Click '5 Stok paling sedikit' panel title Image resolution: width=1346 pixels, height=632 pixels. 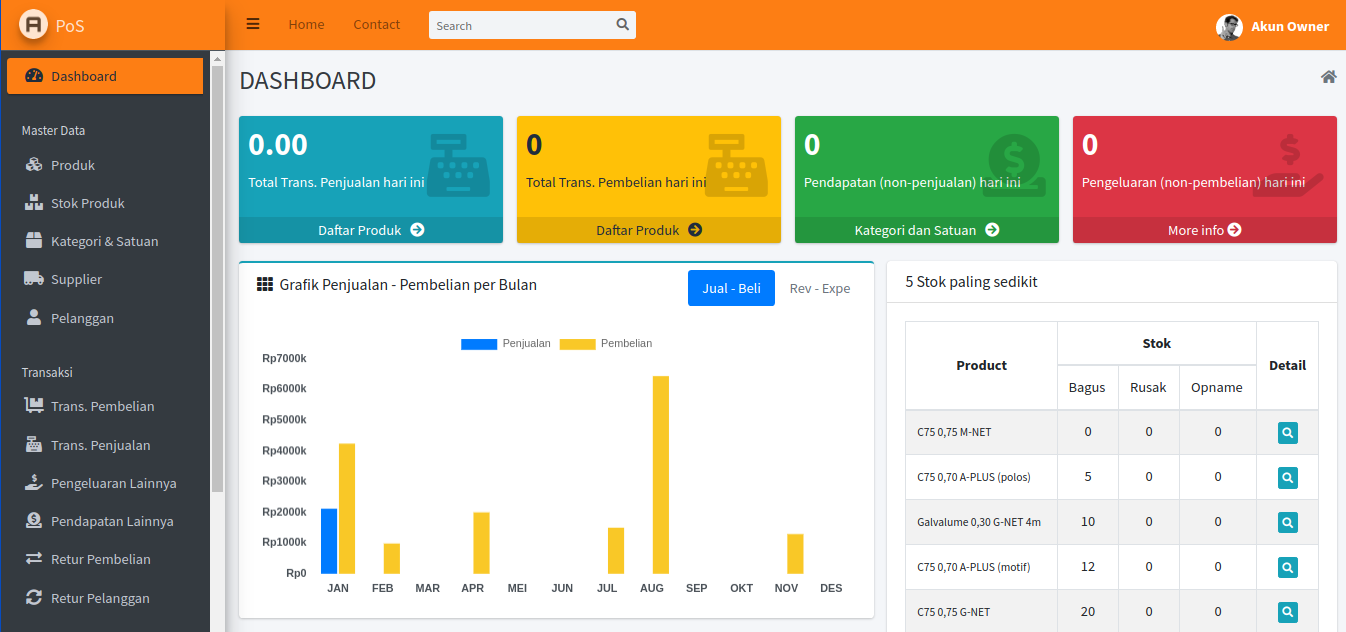(x=971, y=282)
